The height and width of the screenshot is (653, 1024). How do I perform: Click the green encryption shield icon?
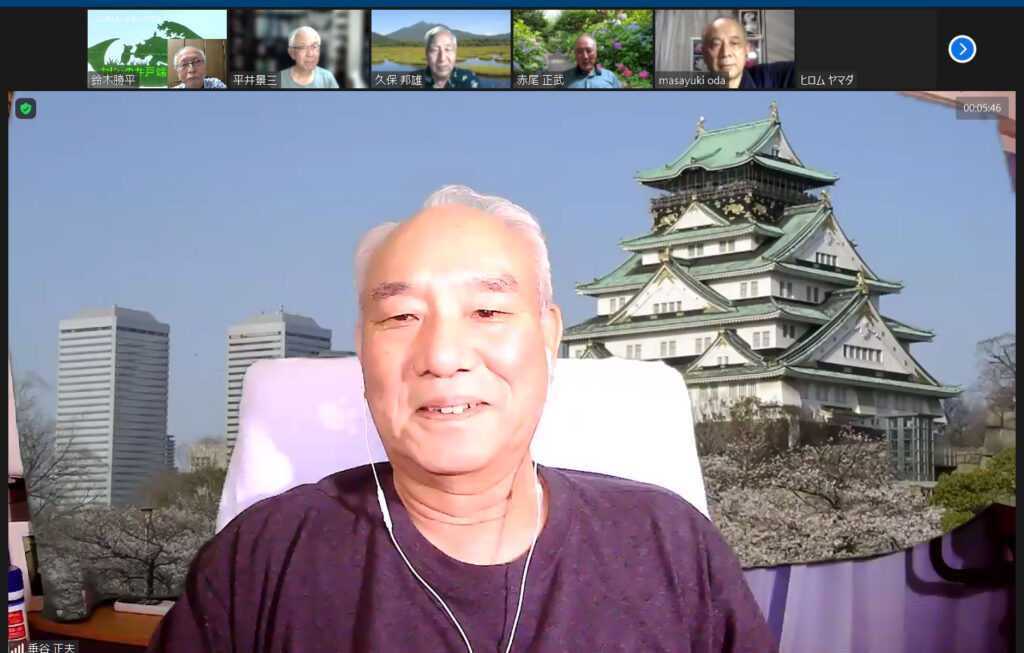point(26,108)
